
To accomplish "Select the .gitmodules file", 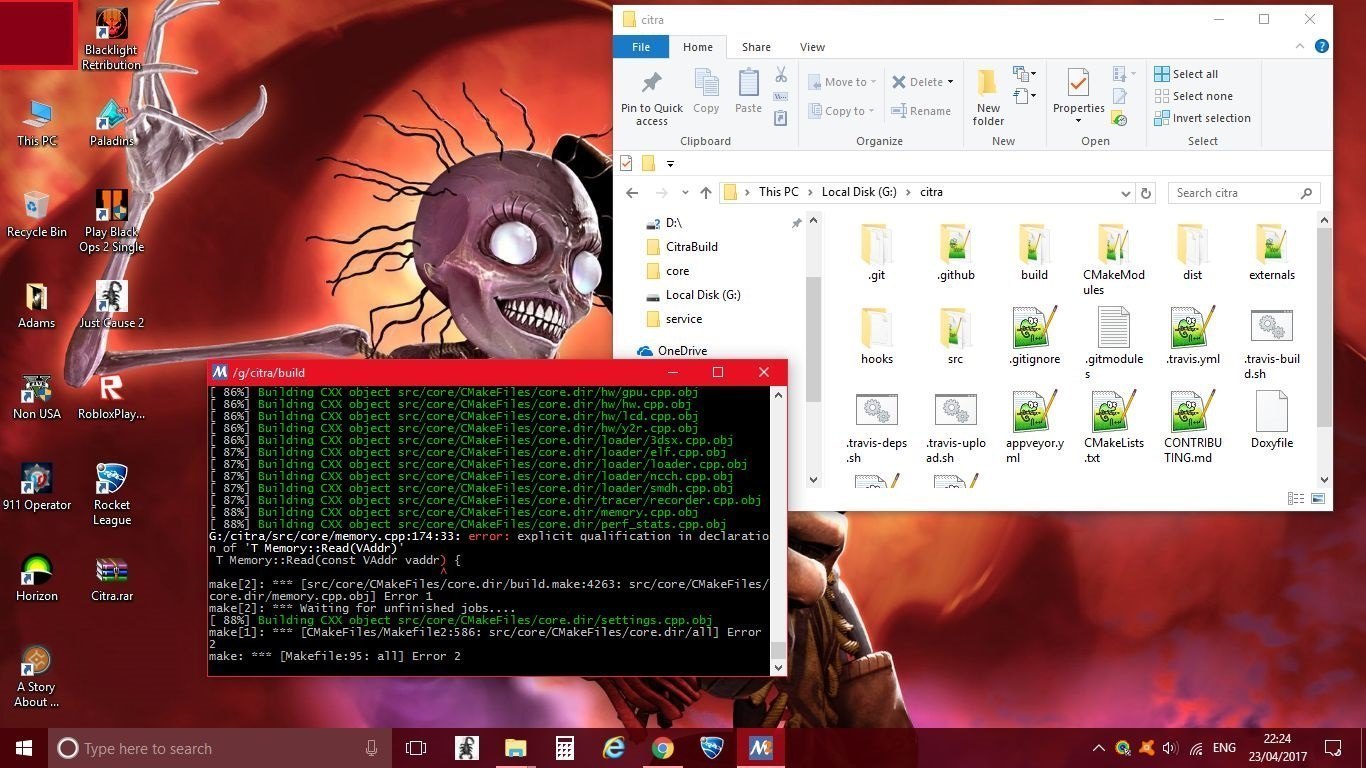I will click(1113, 344).
